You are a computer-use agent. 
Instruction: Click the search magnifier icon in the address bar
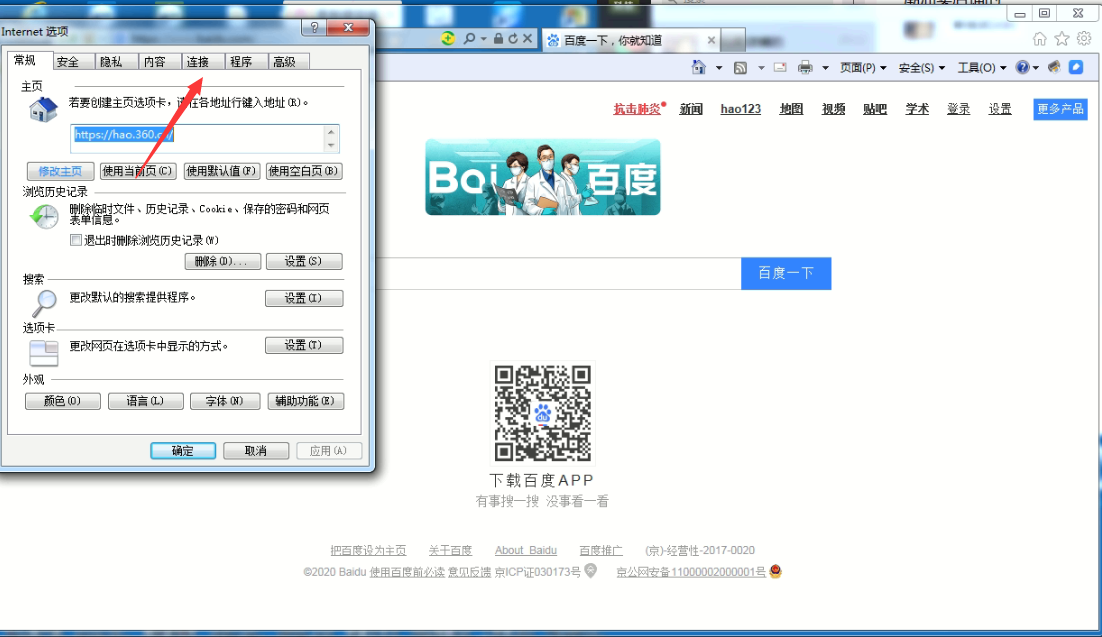click(x=469, y=39)
